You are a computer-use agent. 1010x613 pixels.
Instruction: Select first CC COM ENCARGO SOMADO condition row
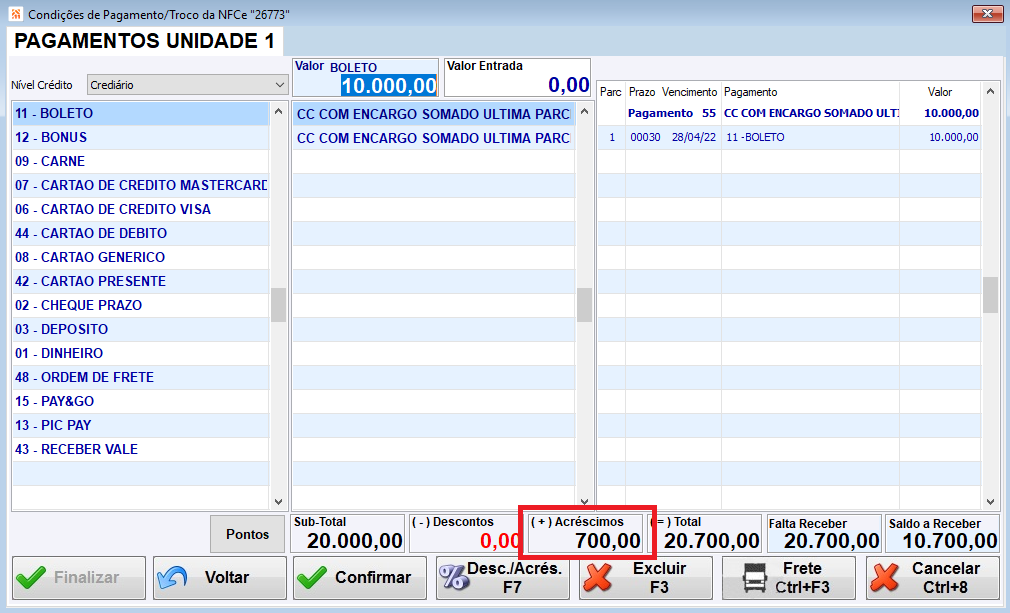click(x=434, y=114)
